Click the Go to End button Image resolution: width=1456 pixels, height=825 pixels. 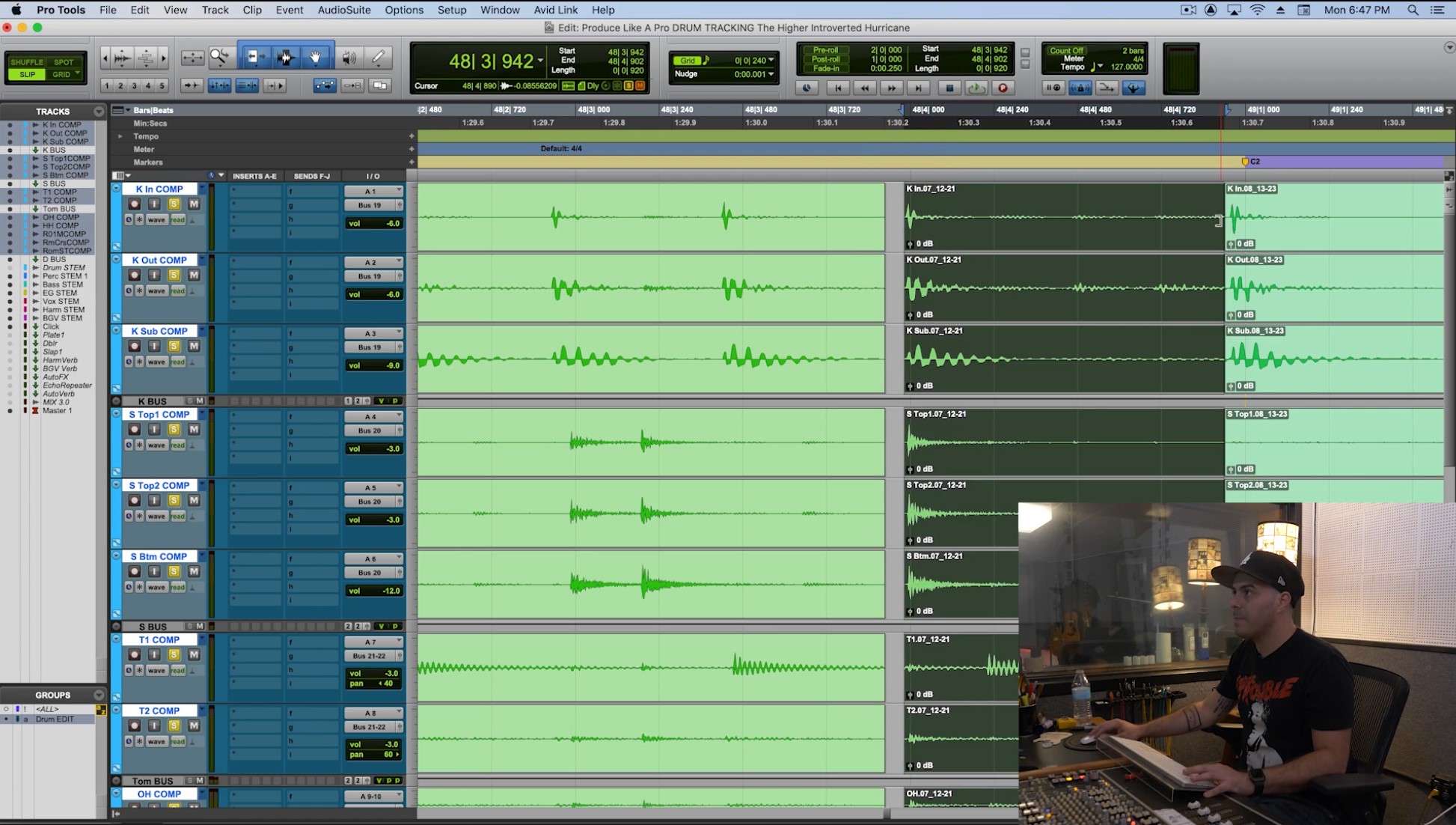point(918,88)
